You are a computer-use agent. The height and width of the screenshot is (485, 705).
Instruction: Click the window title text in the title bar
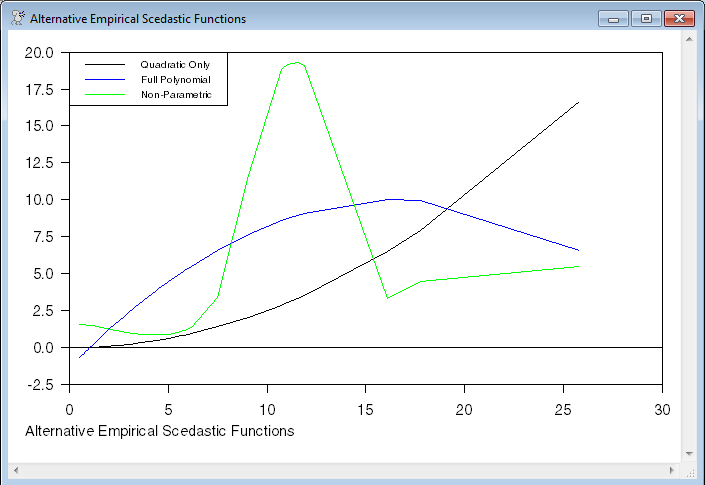point(138,19)
